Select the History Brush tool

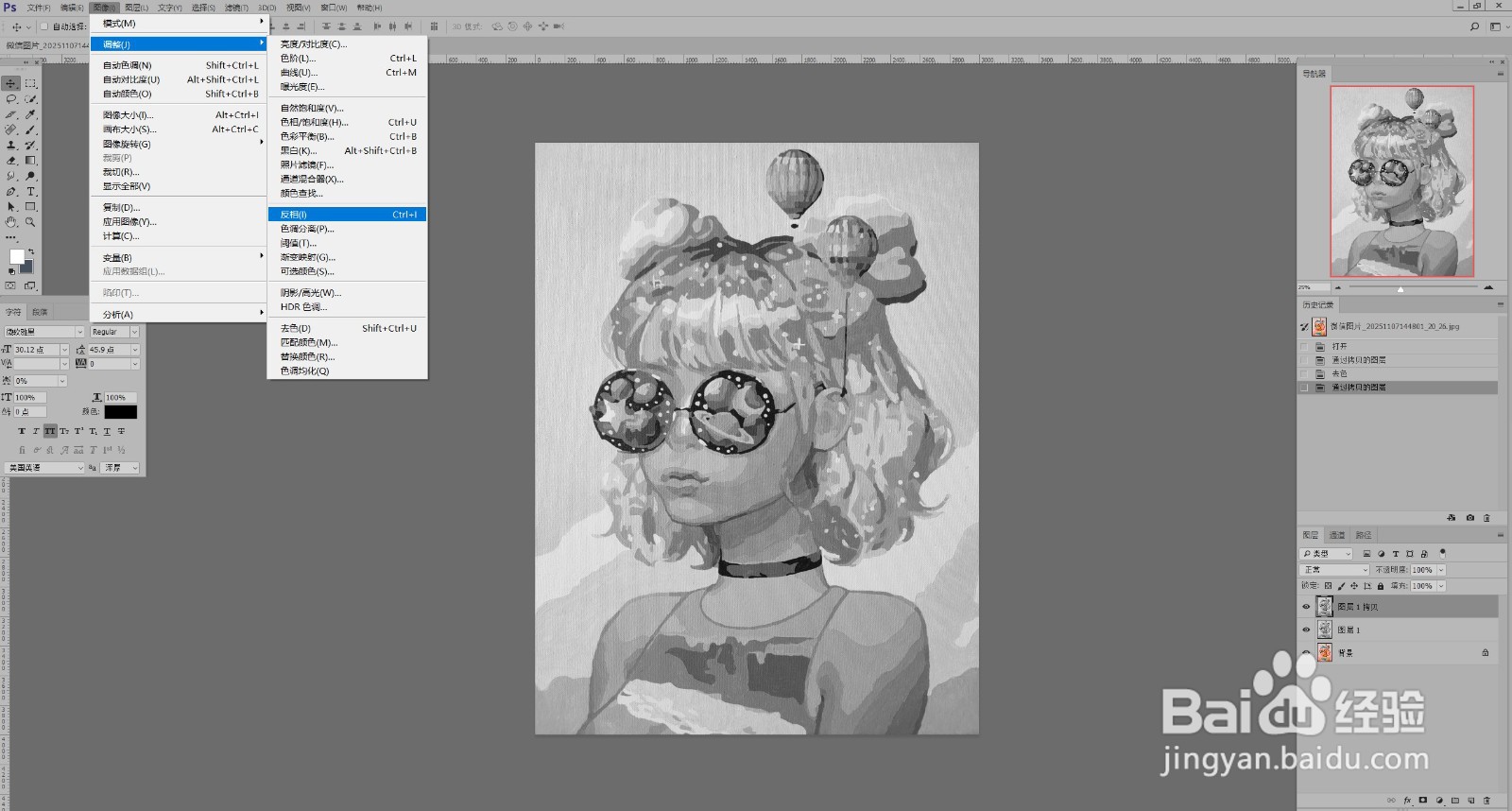30,145
